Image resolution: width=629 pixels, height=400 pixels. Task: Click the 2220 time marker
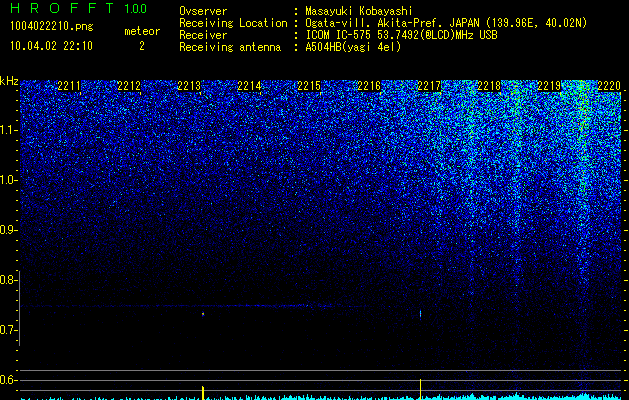609,86
